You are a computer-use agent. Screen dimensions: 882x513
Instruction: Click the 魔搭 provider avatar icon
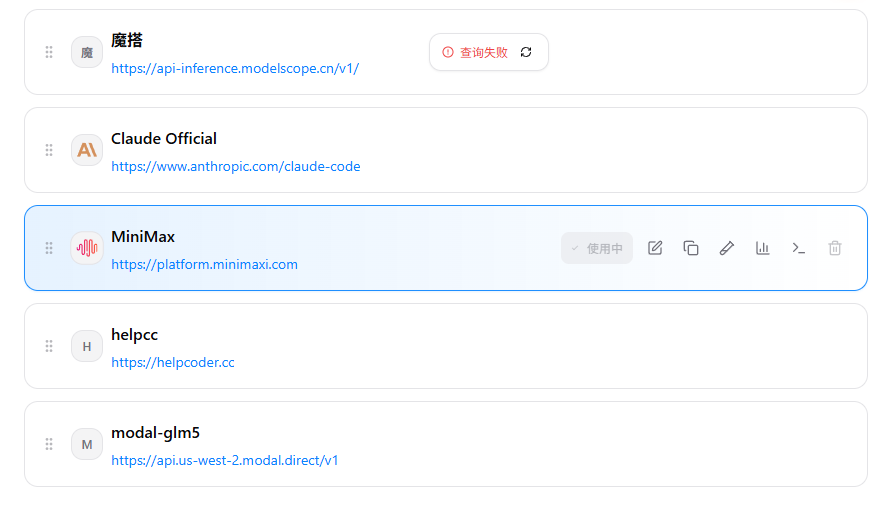[87, 52]
